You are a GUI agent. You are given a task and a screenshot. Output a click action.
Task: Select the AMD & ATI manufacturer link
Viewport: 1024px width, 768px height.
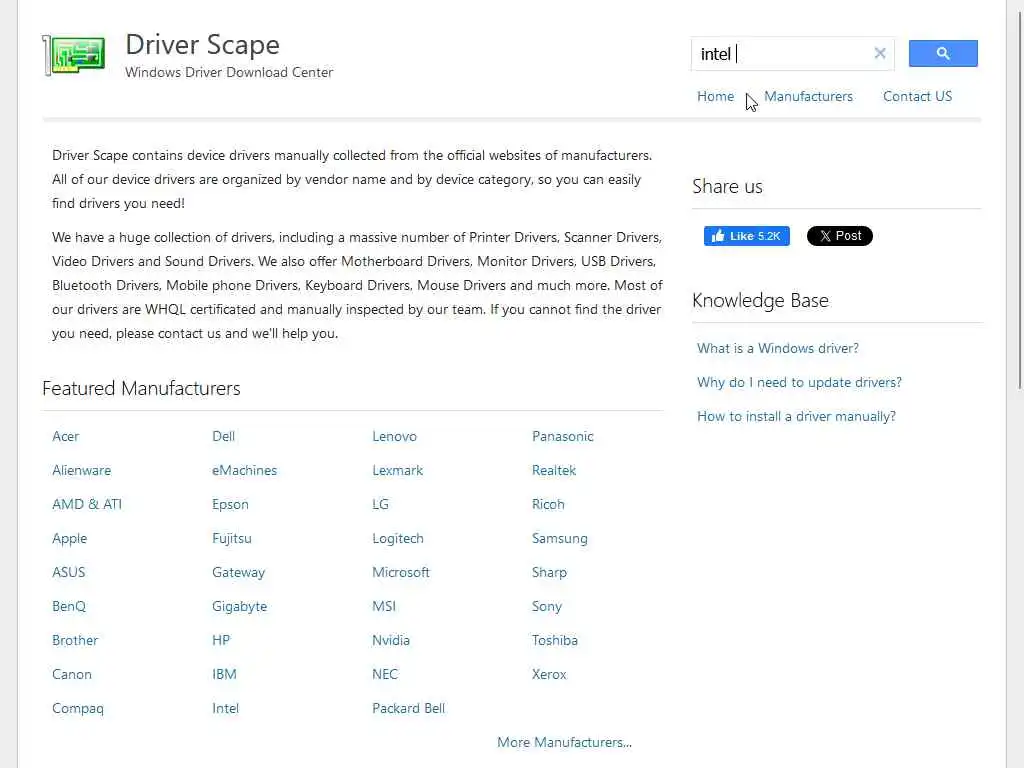87,504
